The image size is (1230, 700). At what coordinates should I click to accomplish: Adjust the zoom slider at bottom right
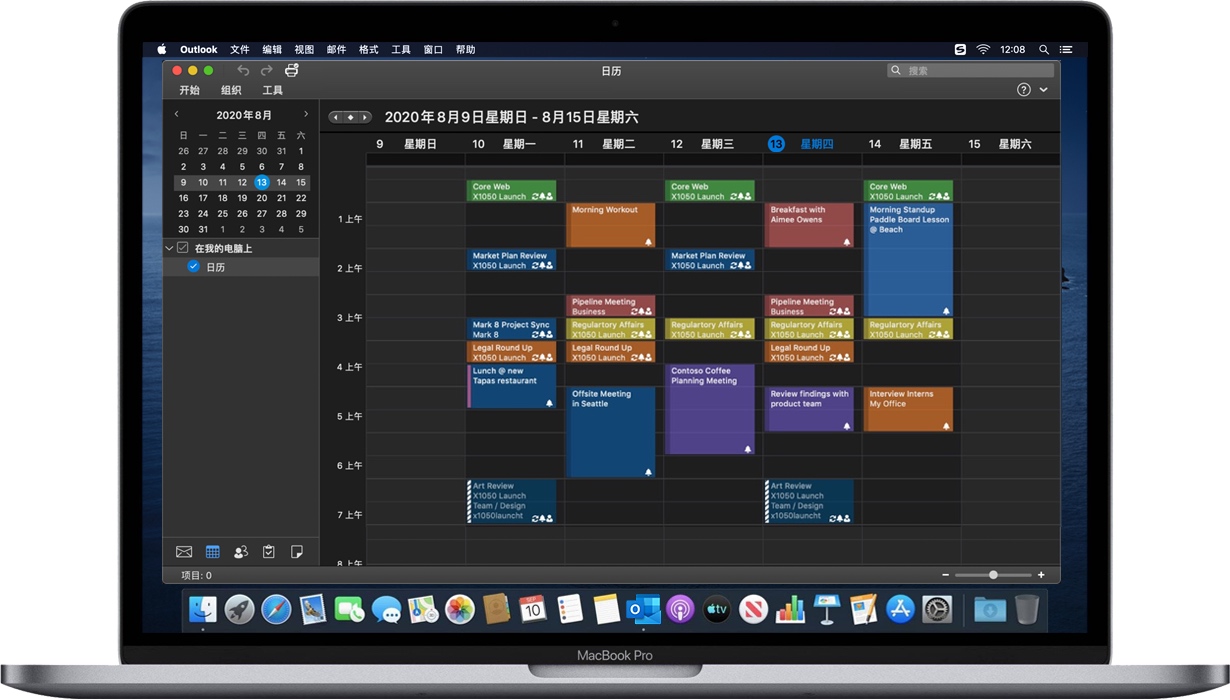[x=993, y=575]
